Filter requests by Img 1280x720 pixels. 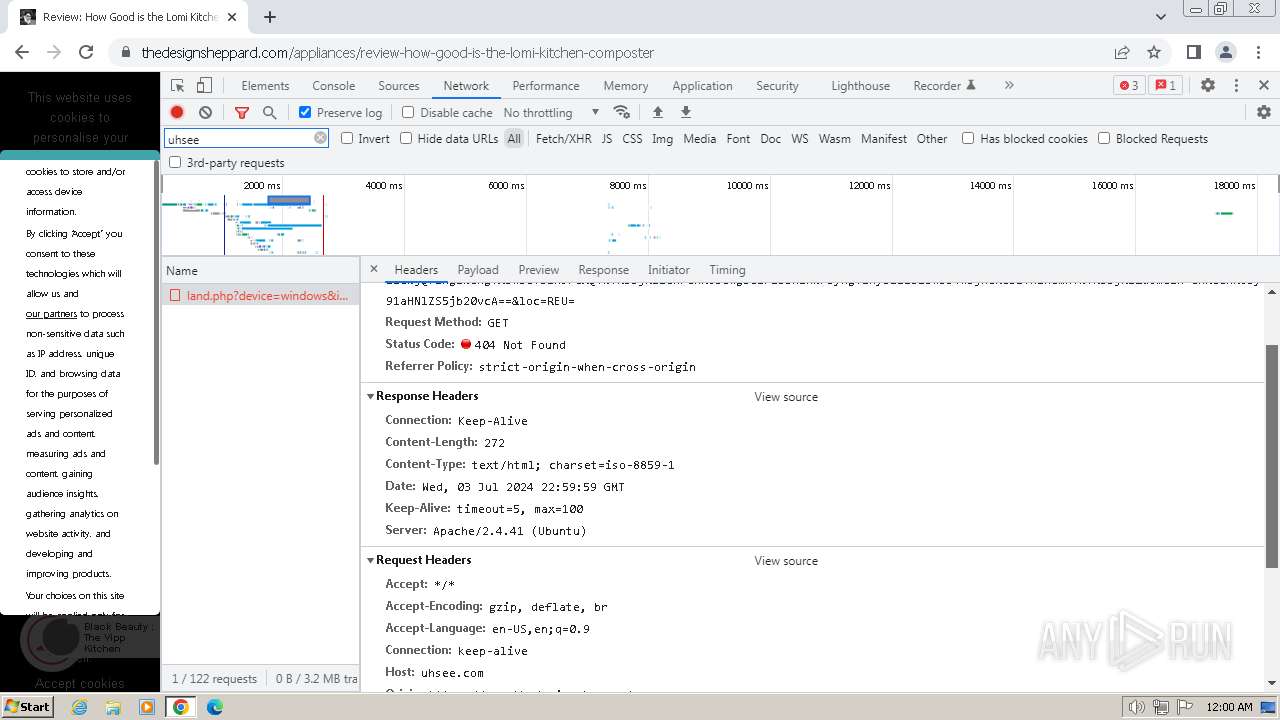pos(662,138)
